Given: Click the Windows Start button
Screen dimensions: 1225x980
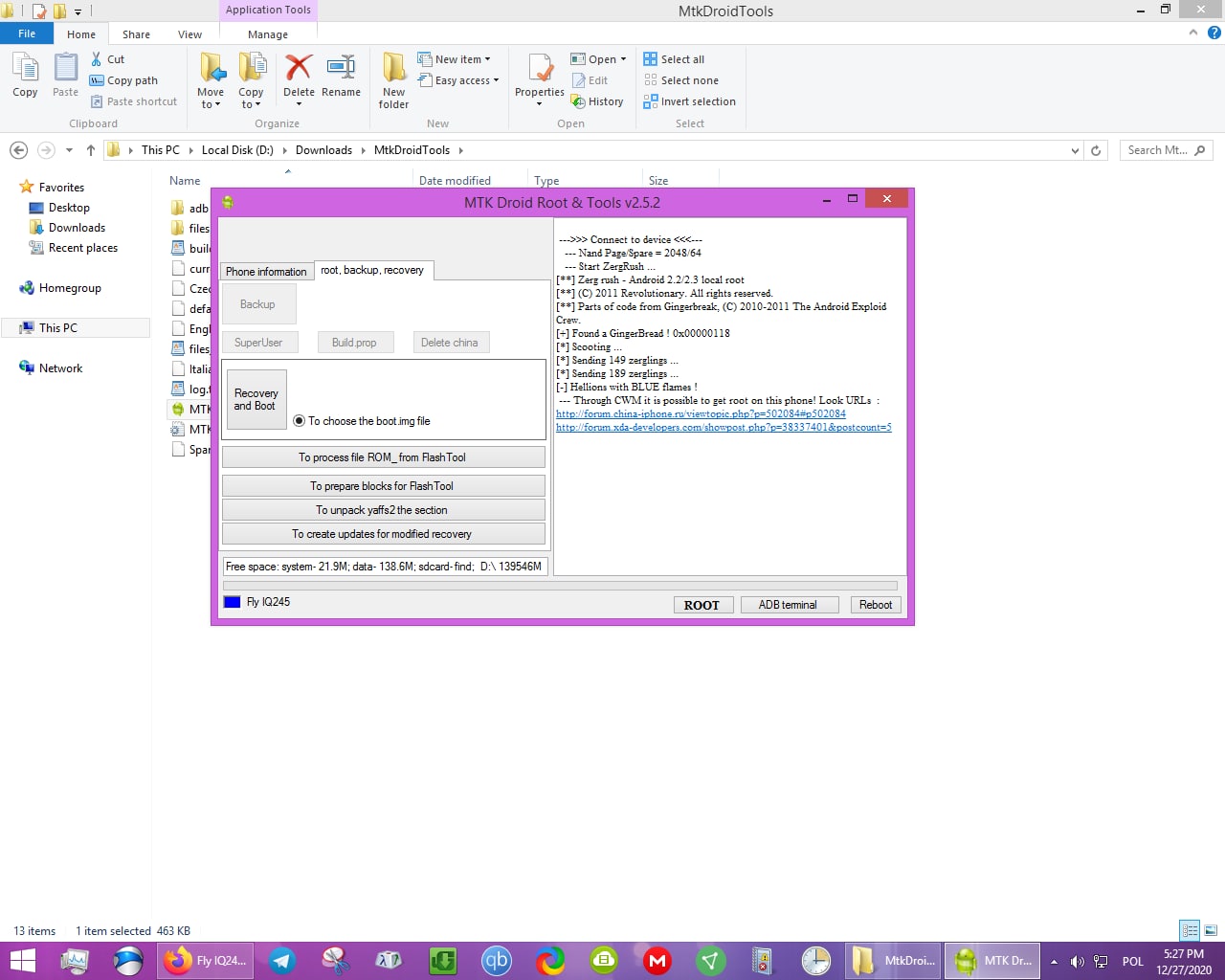Looking at the screenshot, I should (22, 961).
